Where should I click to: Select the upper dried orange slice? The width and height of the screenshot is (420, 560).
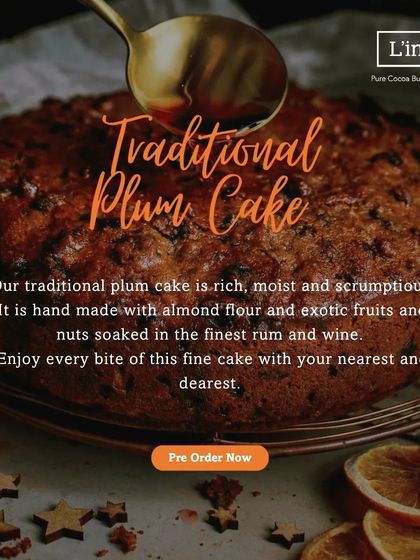(383, 482)
